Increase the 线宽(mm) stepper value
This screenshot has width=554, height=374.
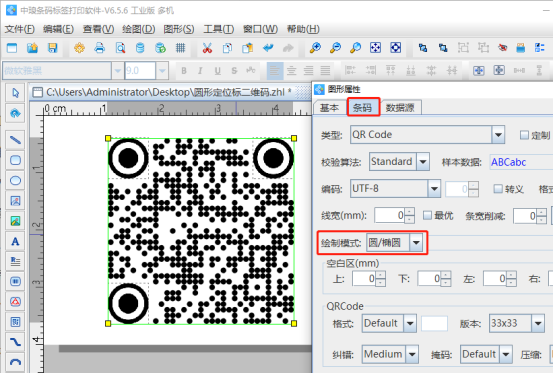tap(409, 212)
